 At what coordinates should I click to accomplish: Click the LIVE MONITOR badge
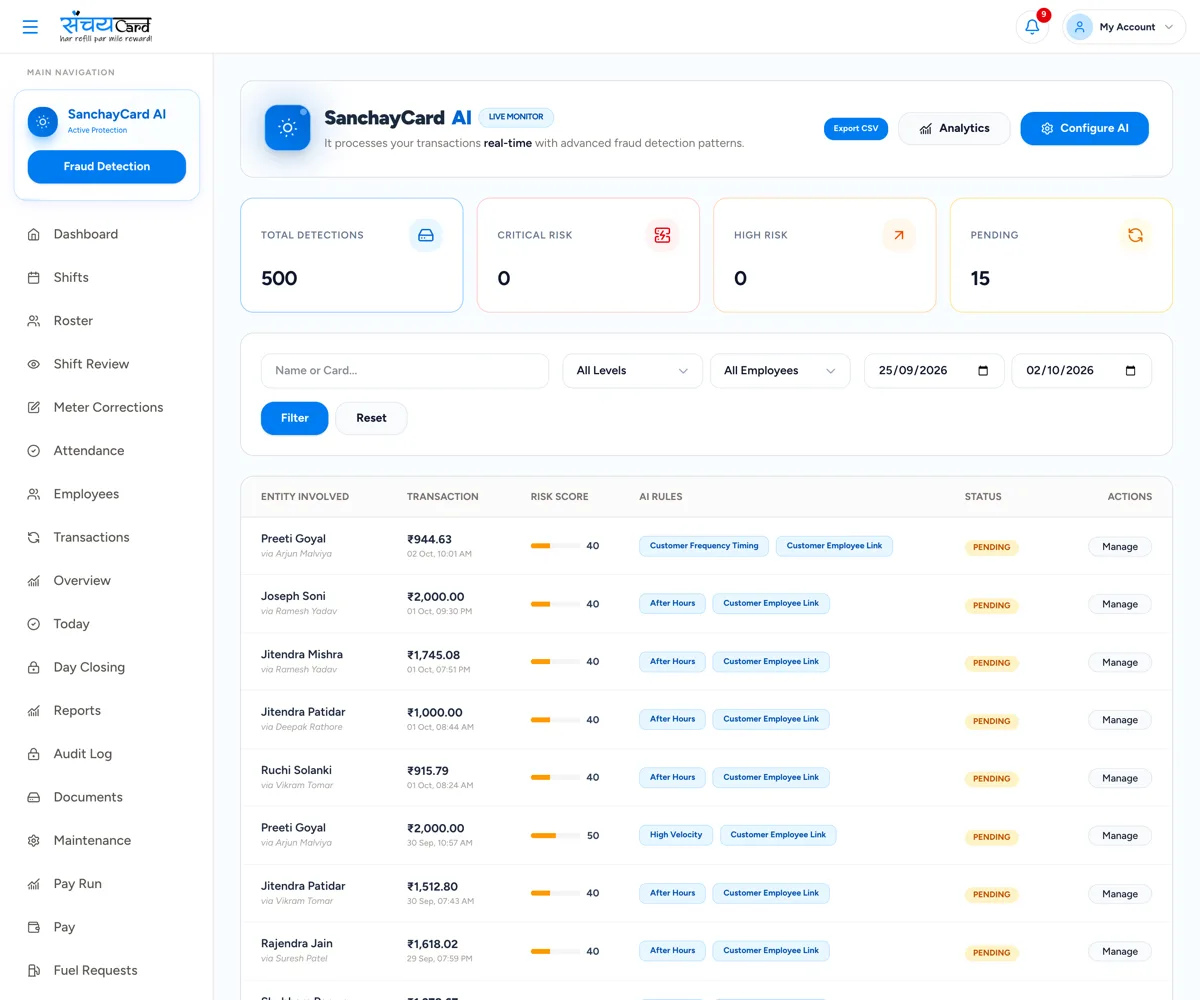click(516, 117)
